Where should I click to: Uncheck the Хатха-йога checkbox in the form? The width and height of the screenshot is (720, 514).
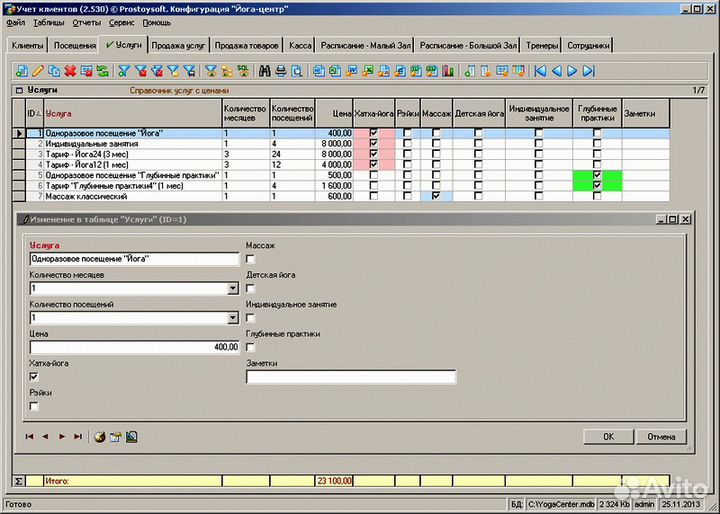coord(34,376)
